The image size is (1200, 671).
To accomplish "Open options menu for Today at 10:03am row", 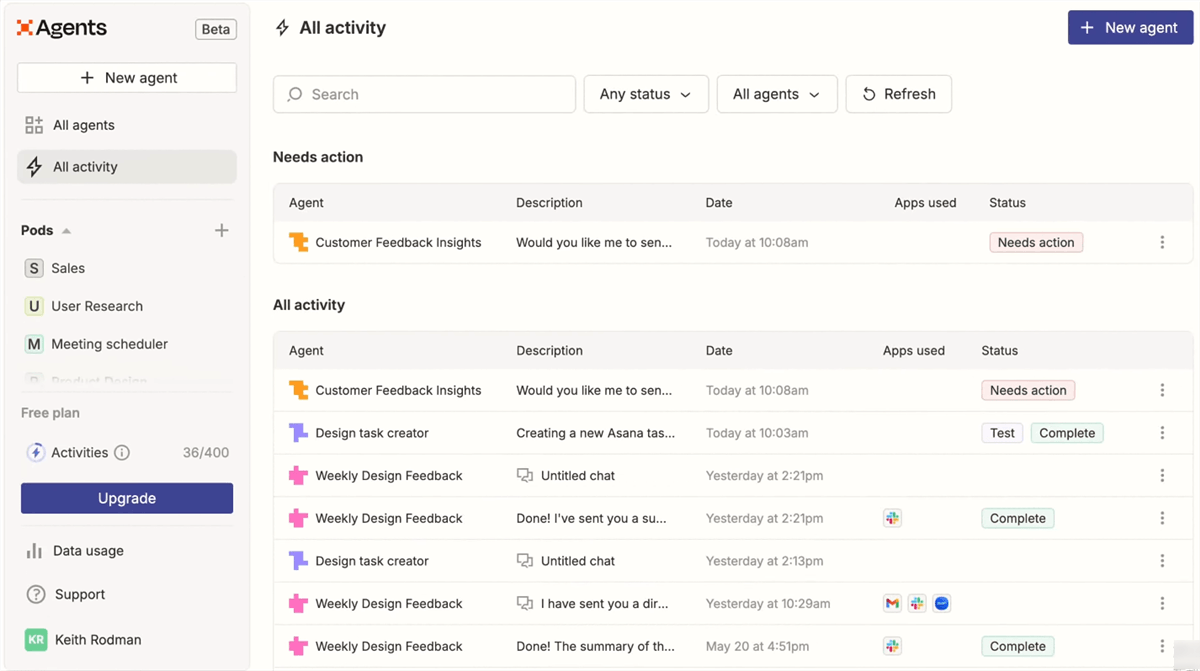I will pos(1162,433).
